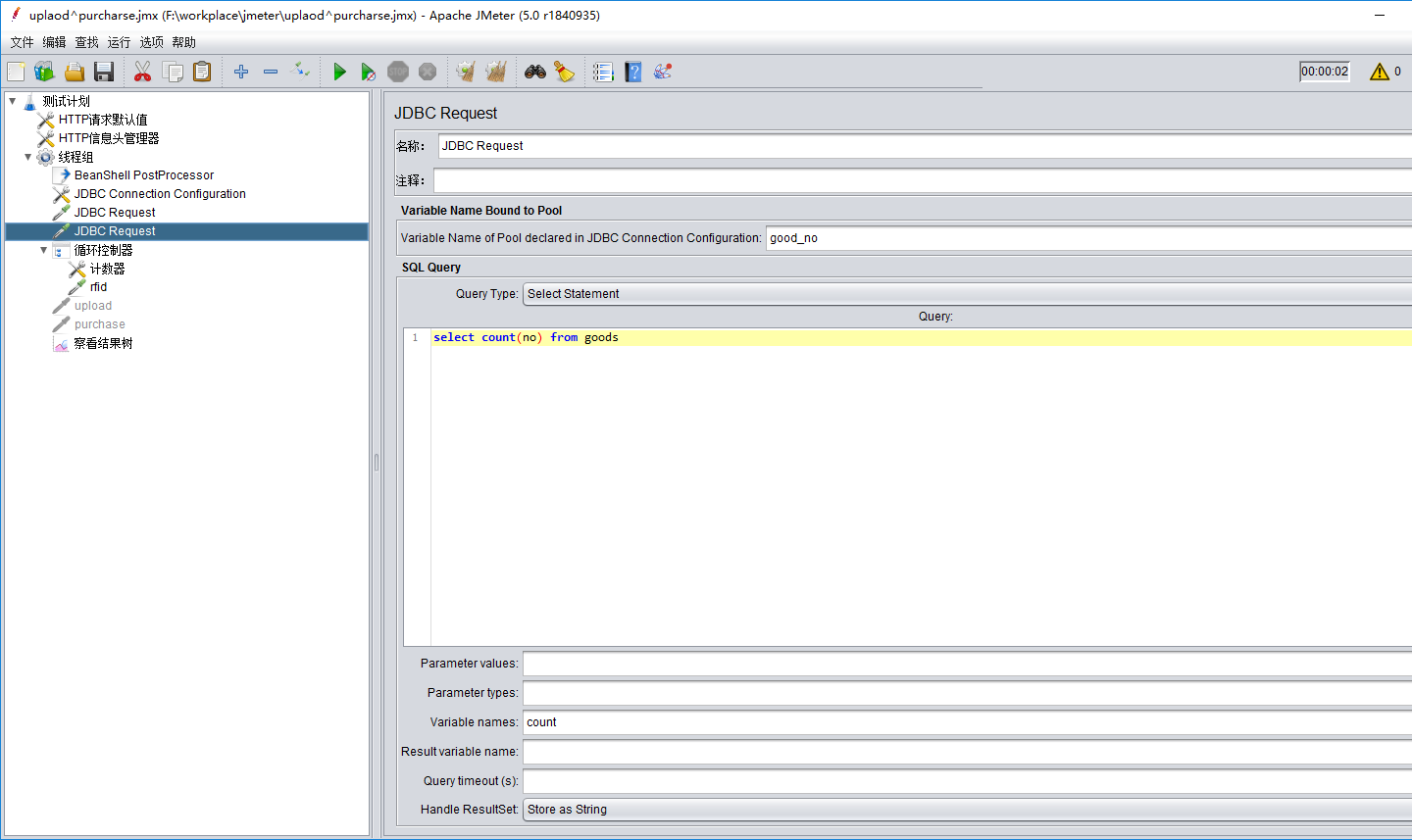
Task: Select rfid tree item
Action: point(98,287)
